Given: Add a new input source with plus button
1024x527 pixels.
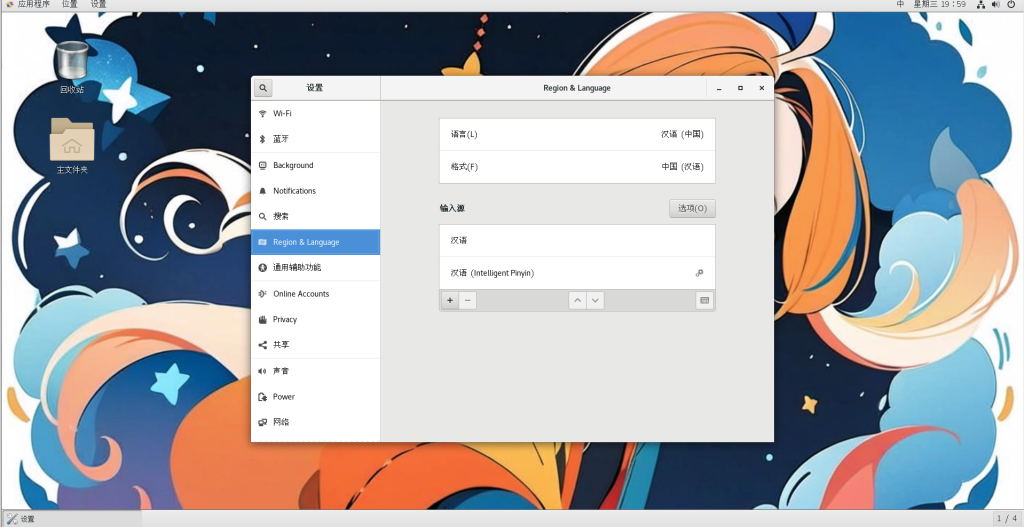Looking at the screenshot, I should [x=450, y=300].
